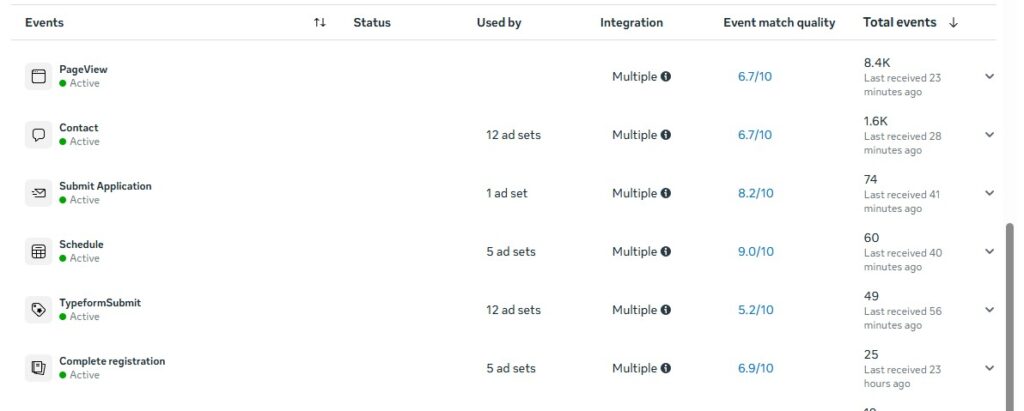Click the TypeformSubmit tag icon
Image resolution: width=1024 pixels, height=411 pixels.
(38, 310)
